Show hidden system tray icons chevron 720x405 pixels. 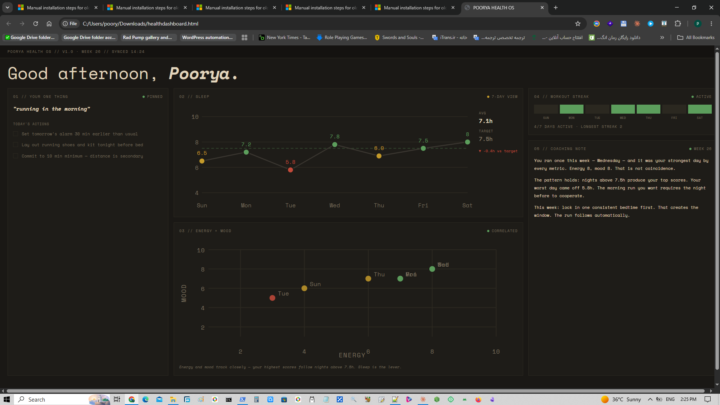click(650, 399)
